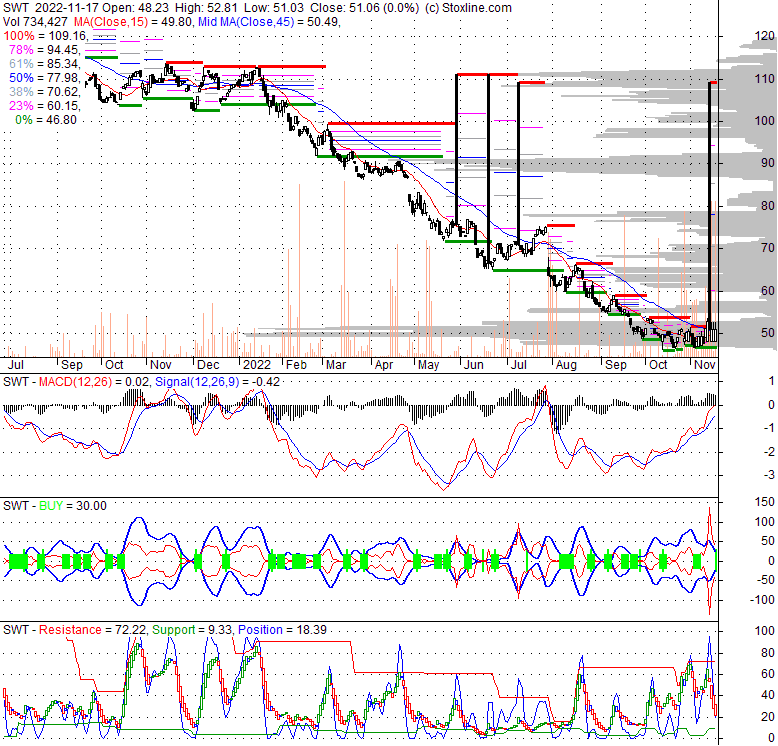The width and height of the screenshot is (778, 746).
Task: Click the 40 value on Resistance panel axis
Action: 768,695
